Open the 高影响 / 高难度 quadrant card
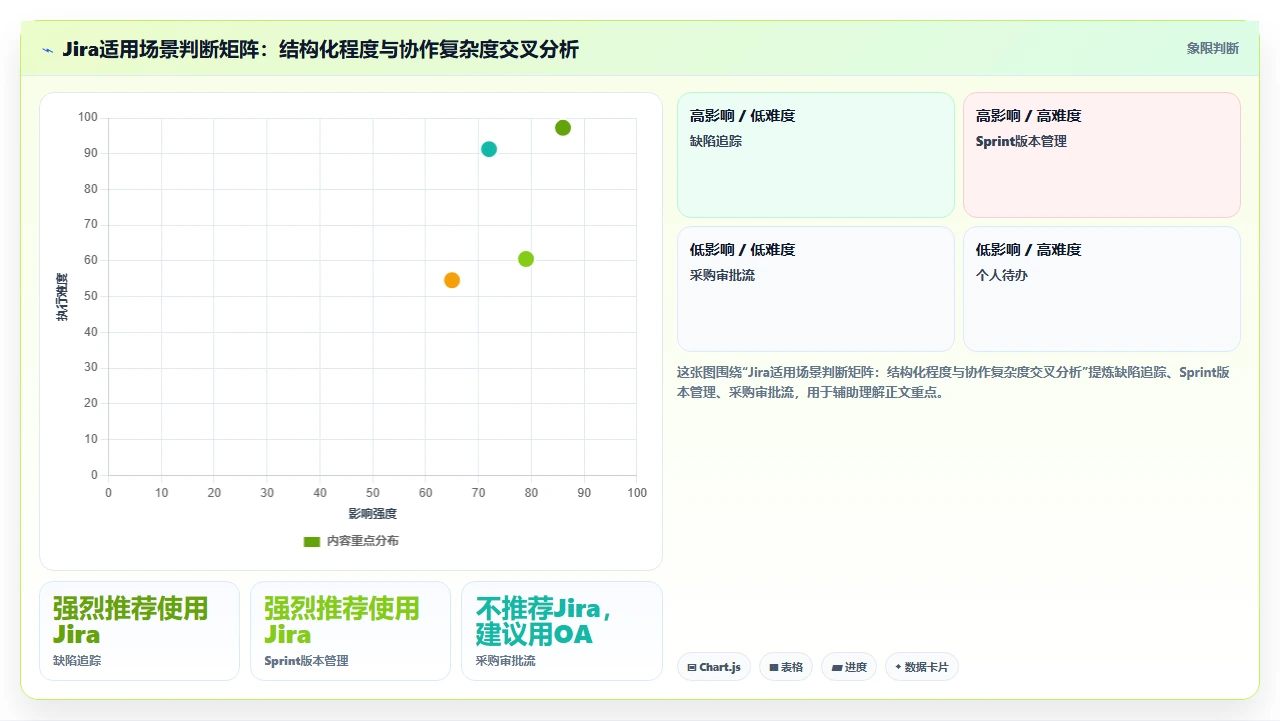The width and height of the screenshot is (1280, 721). click(1102, 155)
